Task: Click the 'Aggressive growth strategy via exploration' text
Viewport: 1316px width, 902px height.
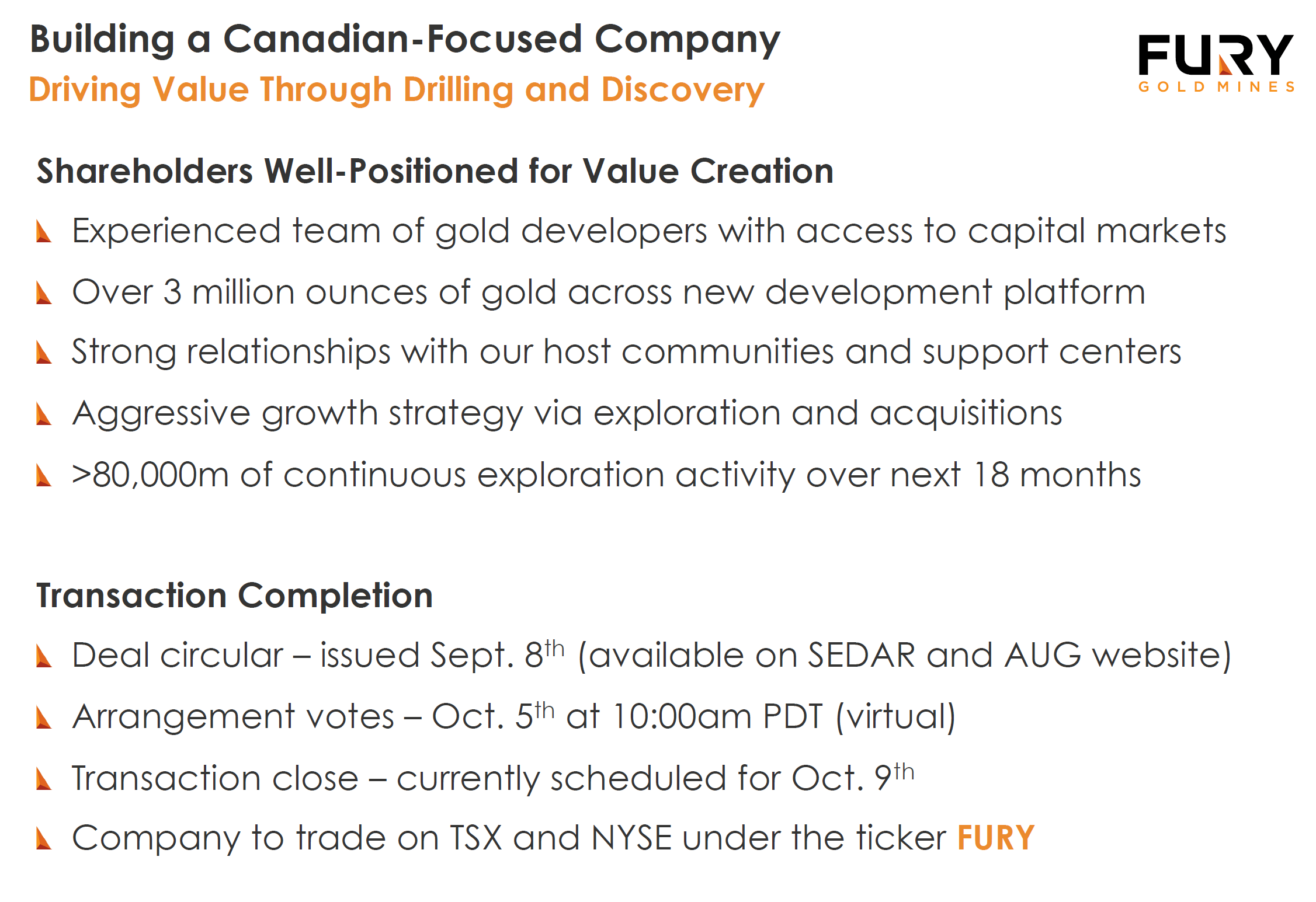Action: 567,413
